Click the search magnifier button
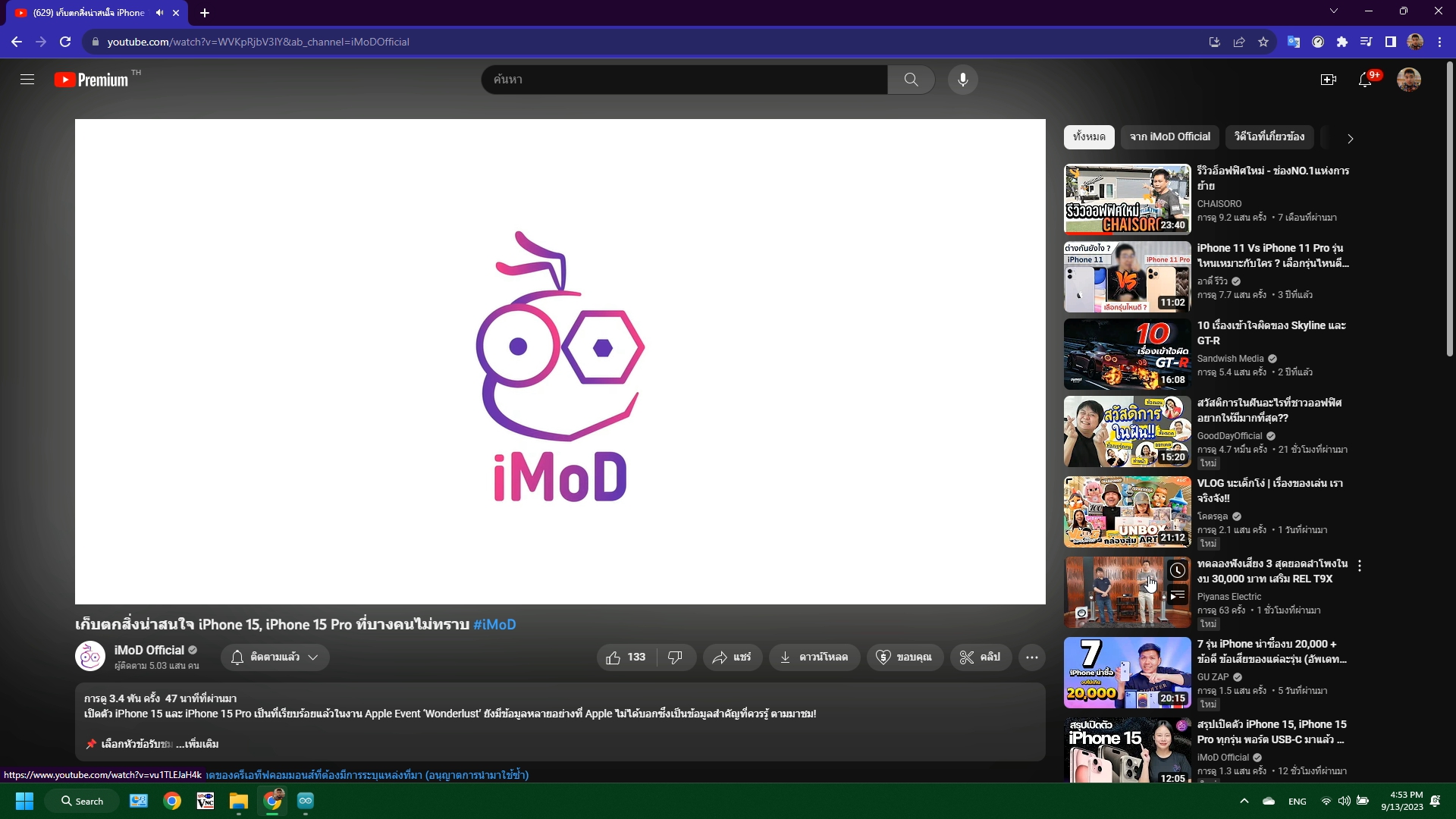The height and width of the screenshot is (819, 1456). (x=911, y=80)
